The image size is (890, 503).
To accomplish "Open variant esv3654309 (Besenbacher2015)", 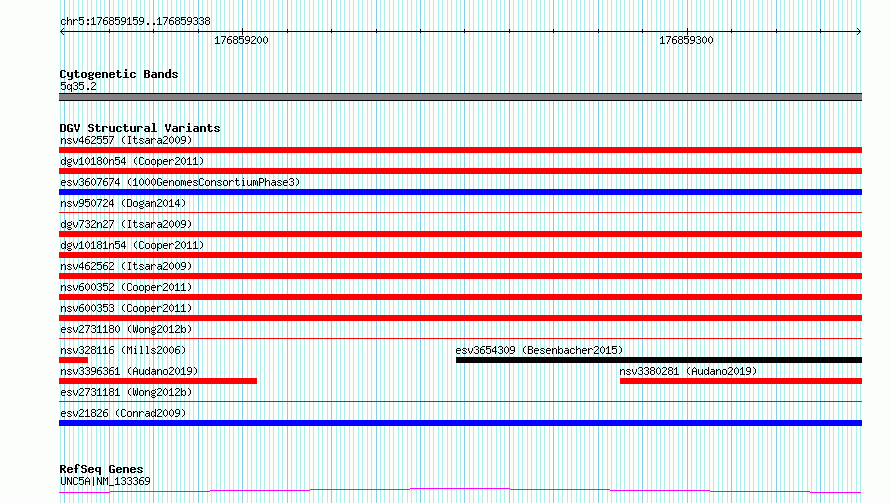I will [x=539, y=350].
